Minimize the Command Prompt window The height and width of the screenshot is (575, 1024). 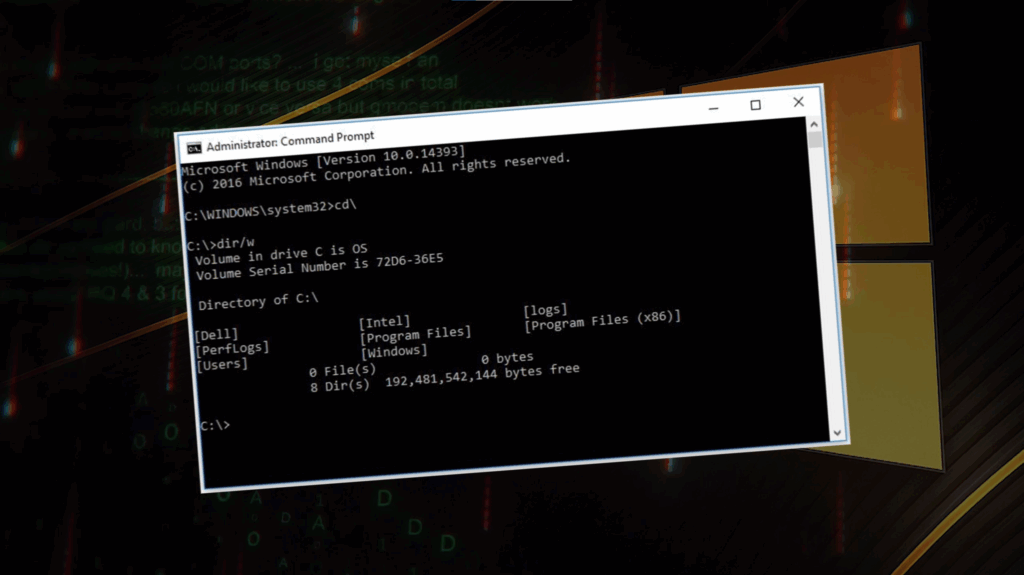[713, 108]
